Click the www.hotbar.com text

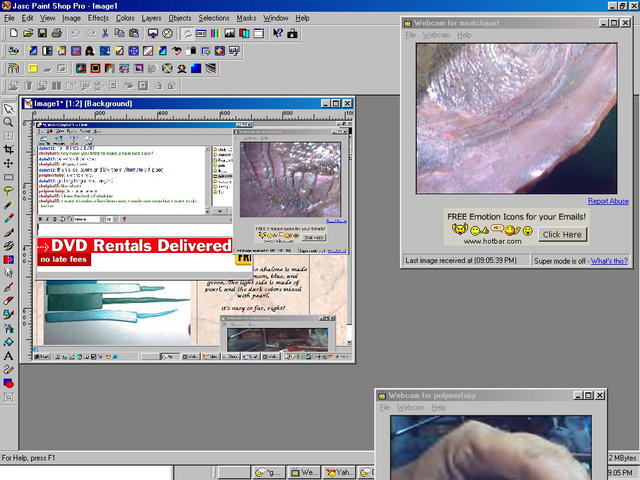tap(492, 241)
